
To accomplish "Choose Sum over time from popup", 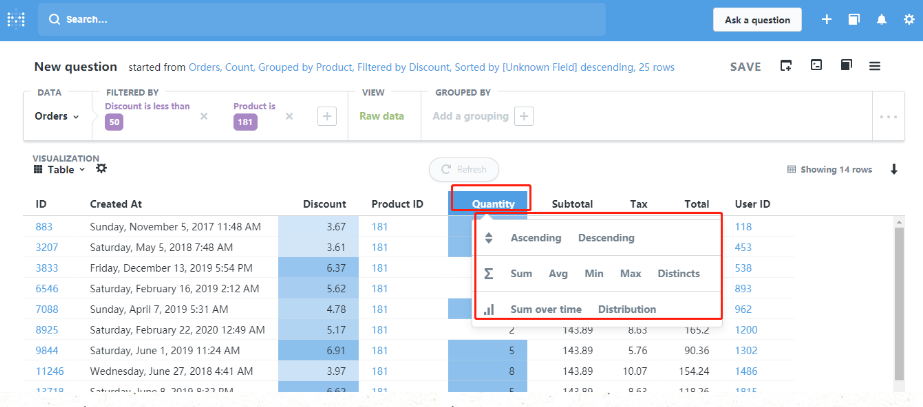I will pyautogui.click(x=546, y=309).
